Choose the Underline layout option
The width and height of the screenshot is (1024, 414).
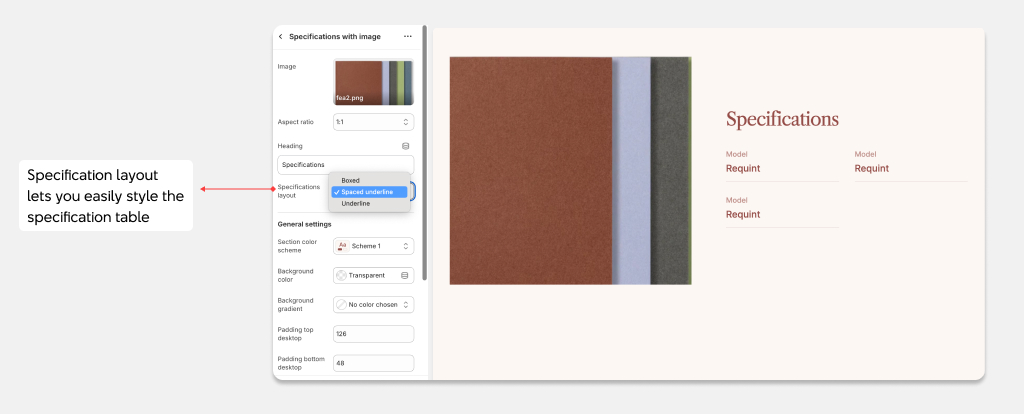point(356,203)
